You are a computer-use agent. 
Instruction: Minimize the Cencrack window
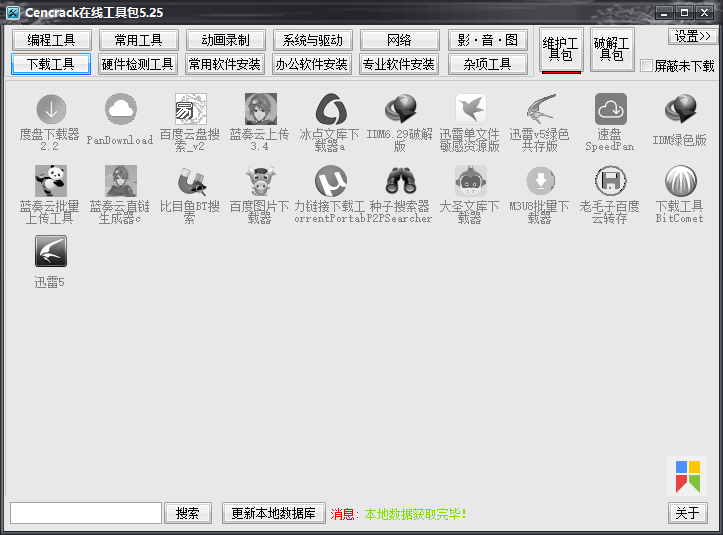(664, 13)
